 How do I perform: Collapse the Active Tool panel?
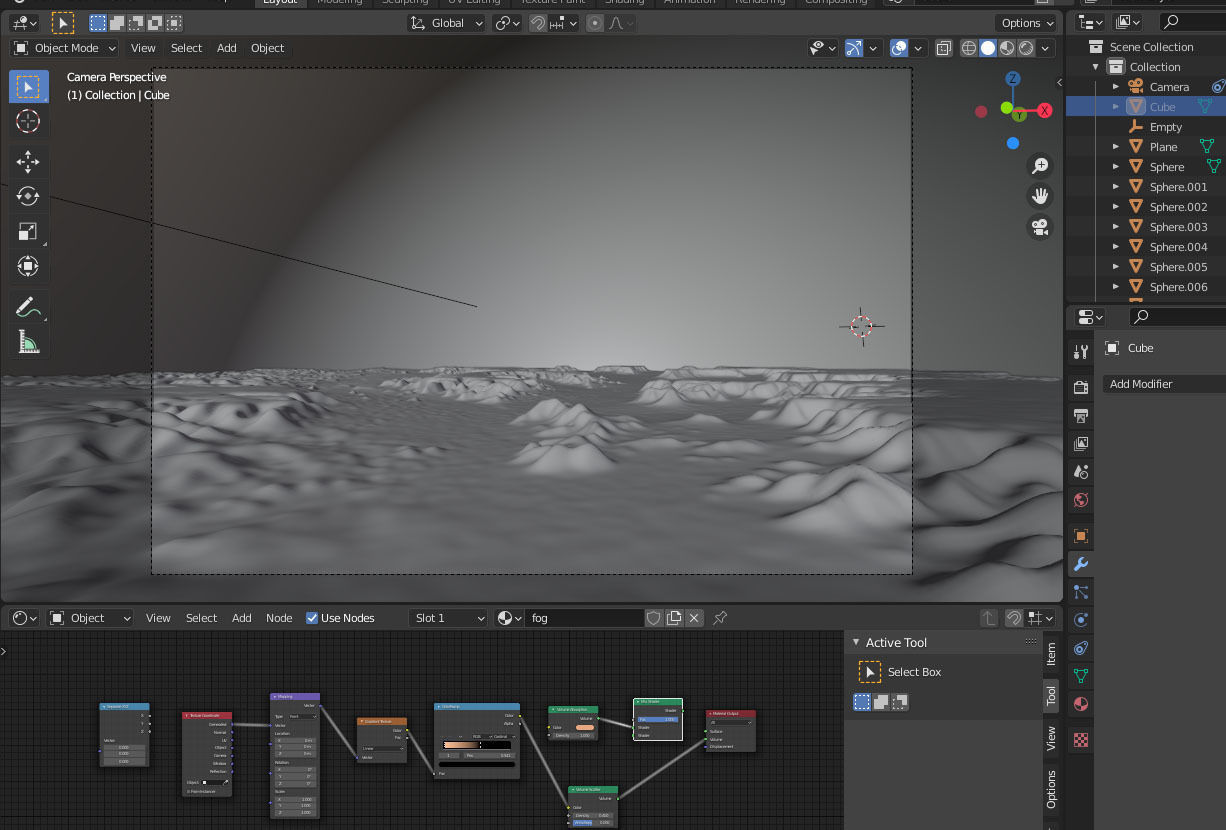[x=856, y=643]
